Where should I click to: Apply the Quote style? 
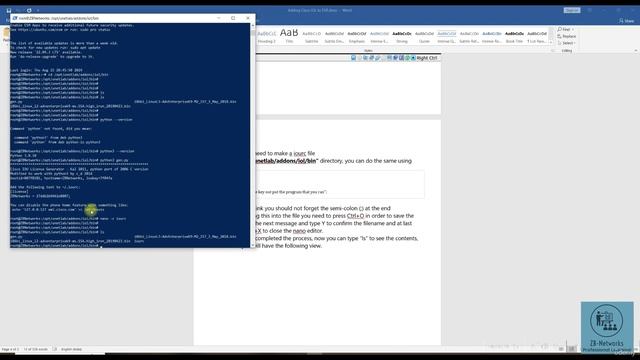(424, 37)
